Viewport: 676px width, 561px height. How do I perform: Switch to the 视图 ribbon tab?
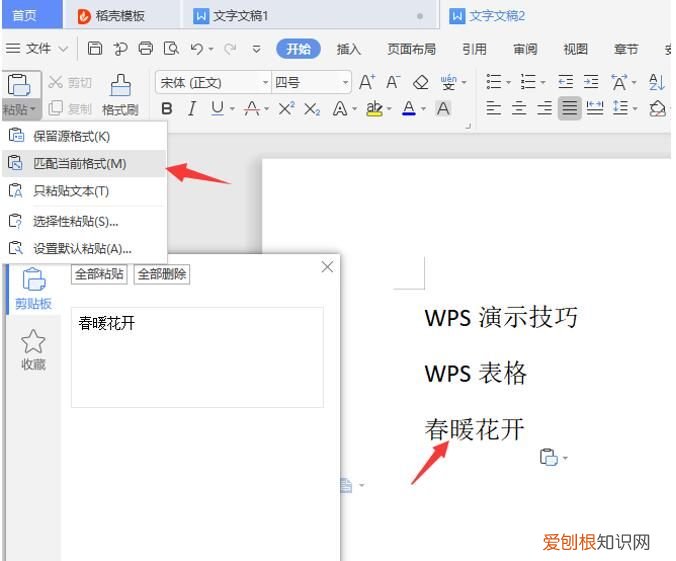576,49
